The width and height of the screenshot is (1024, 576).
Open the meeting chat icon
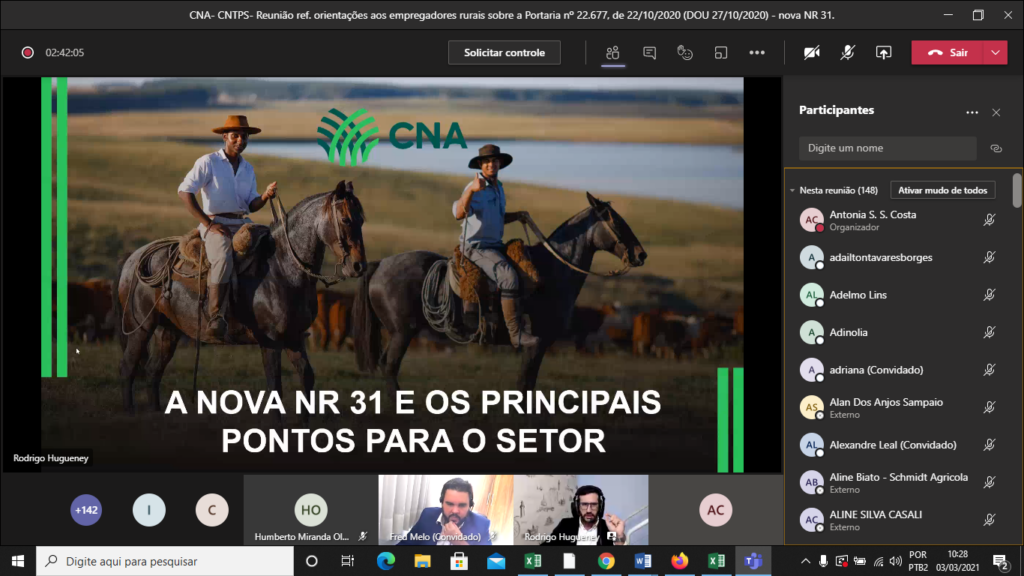point(649,53)
